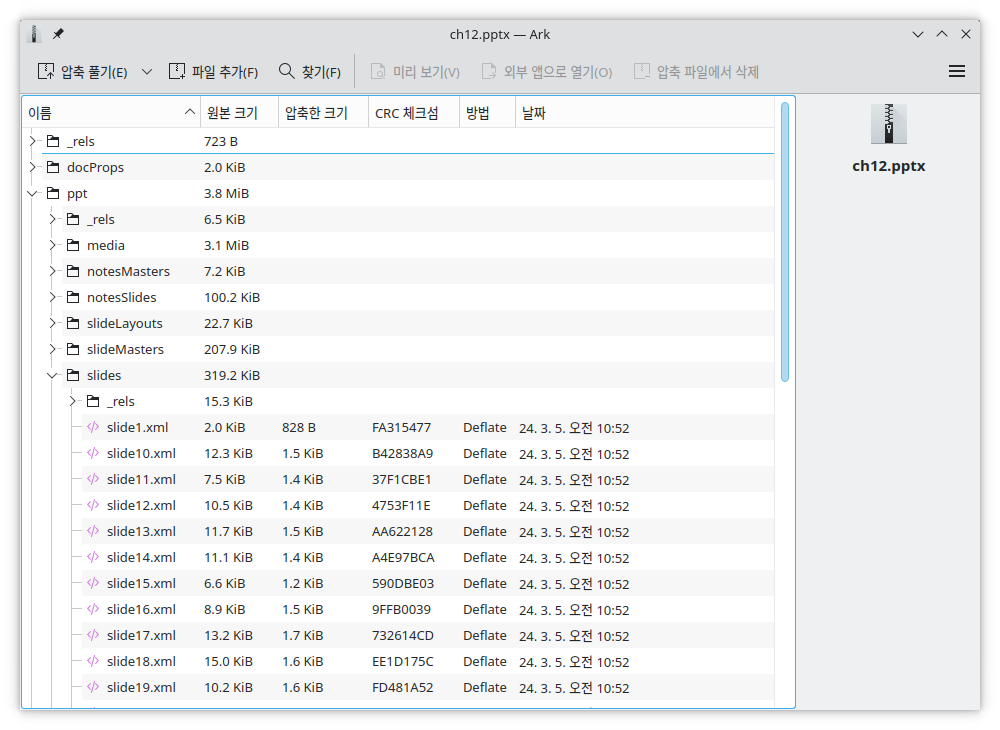Open the hamburger menu button

pyautogui.click(x=956, y=71)
